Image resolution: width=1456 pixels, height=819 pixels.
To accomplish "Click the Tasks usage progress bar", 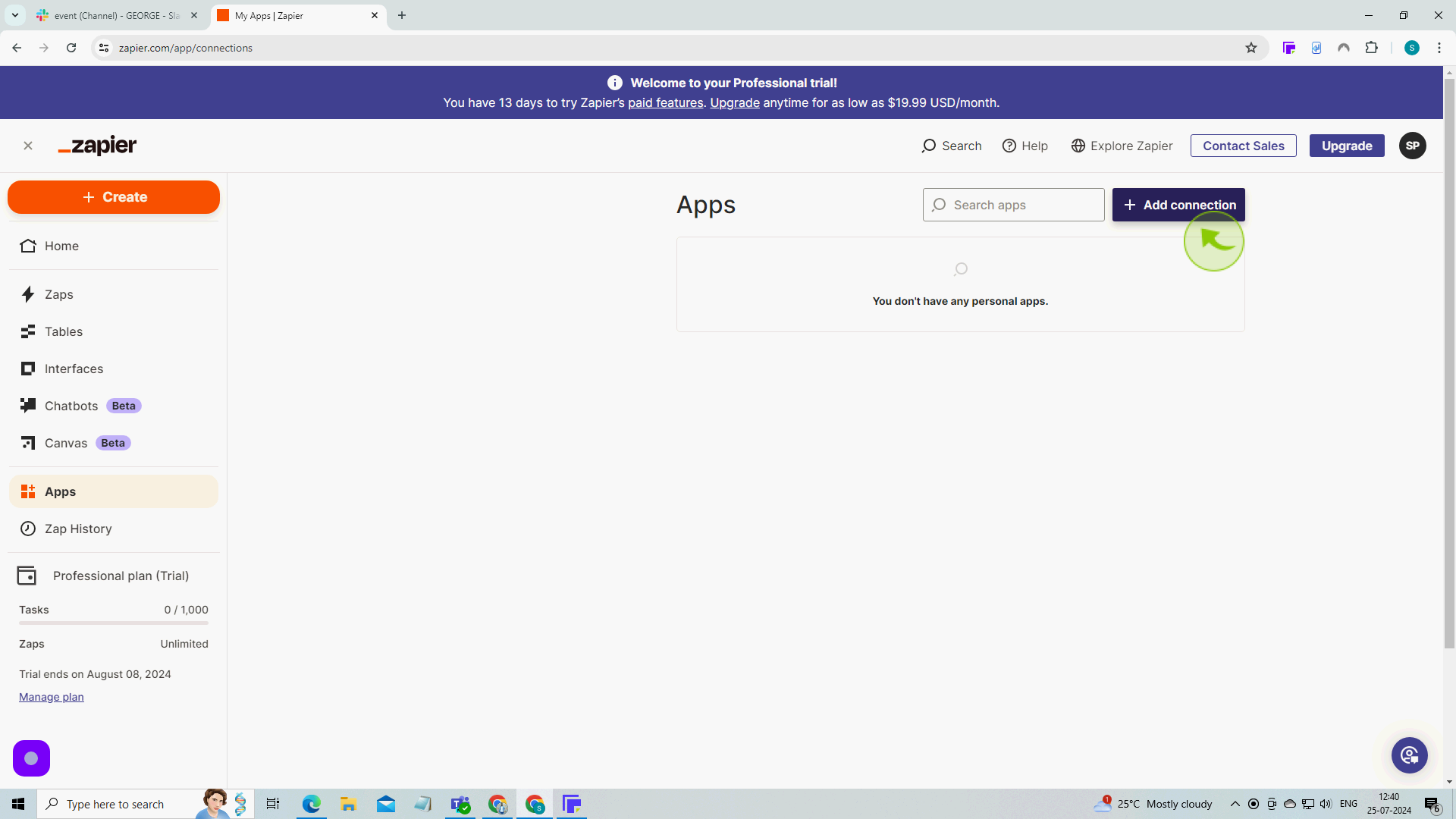I will pyautogui.click(x=114, y=623).
